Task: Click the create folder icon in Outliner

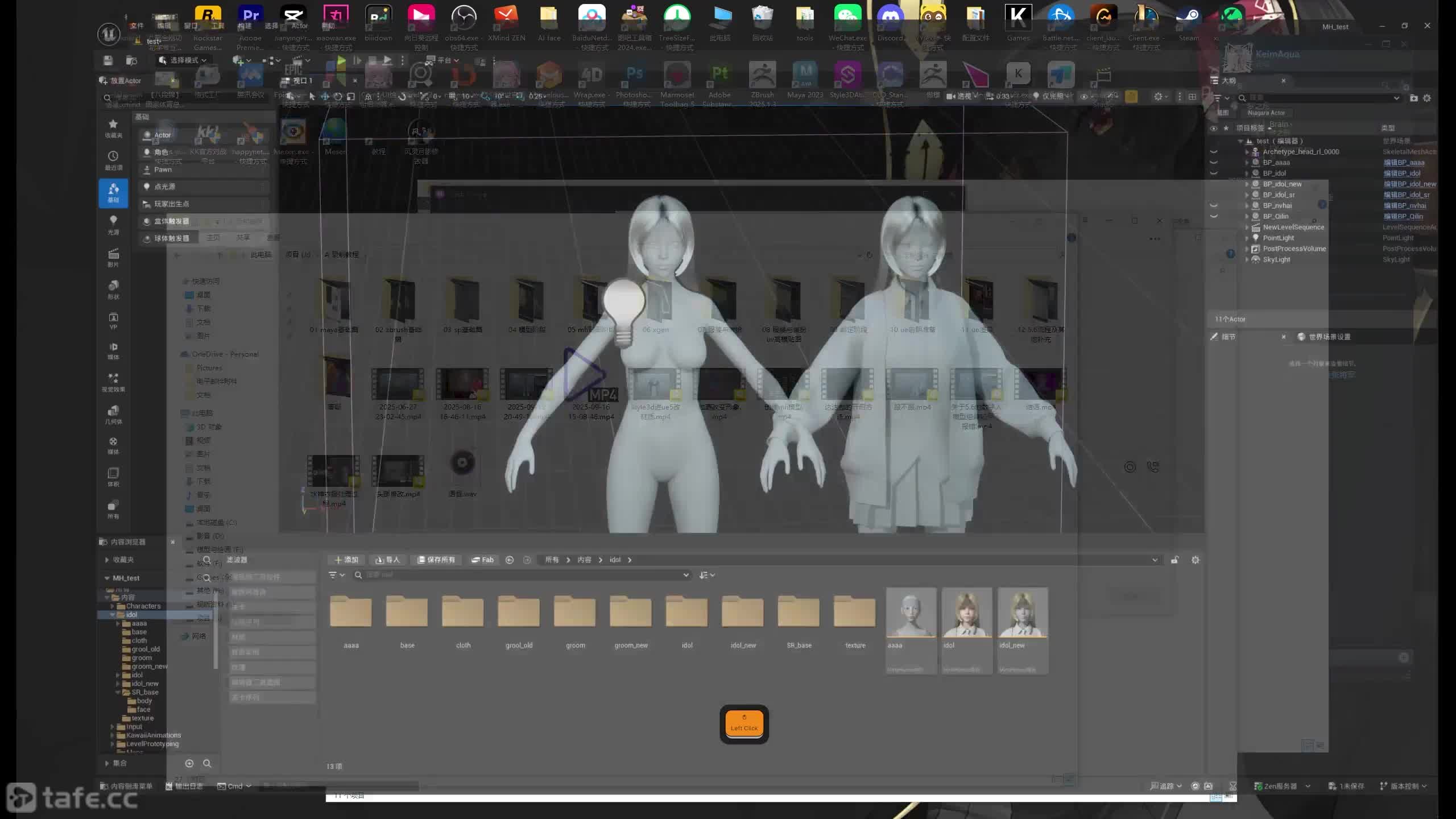Action: (x=1414, y=98)
